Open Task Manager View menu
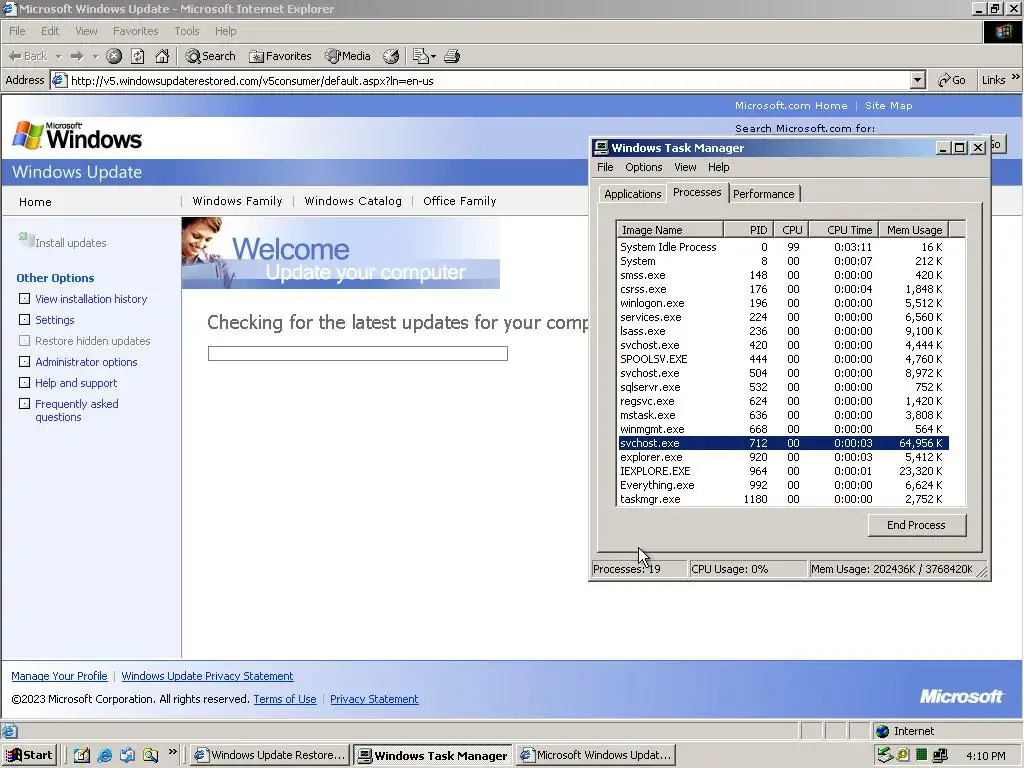This screenshot has height=768, width=1024. [x=685, y=167]
